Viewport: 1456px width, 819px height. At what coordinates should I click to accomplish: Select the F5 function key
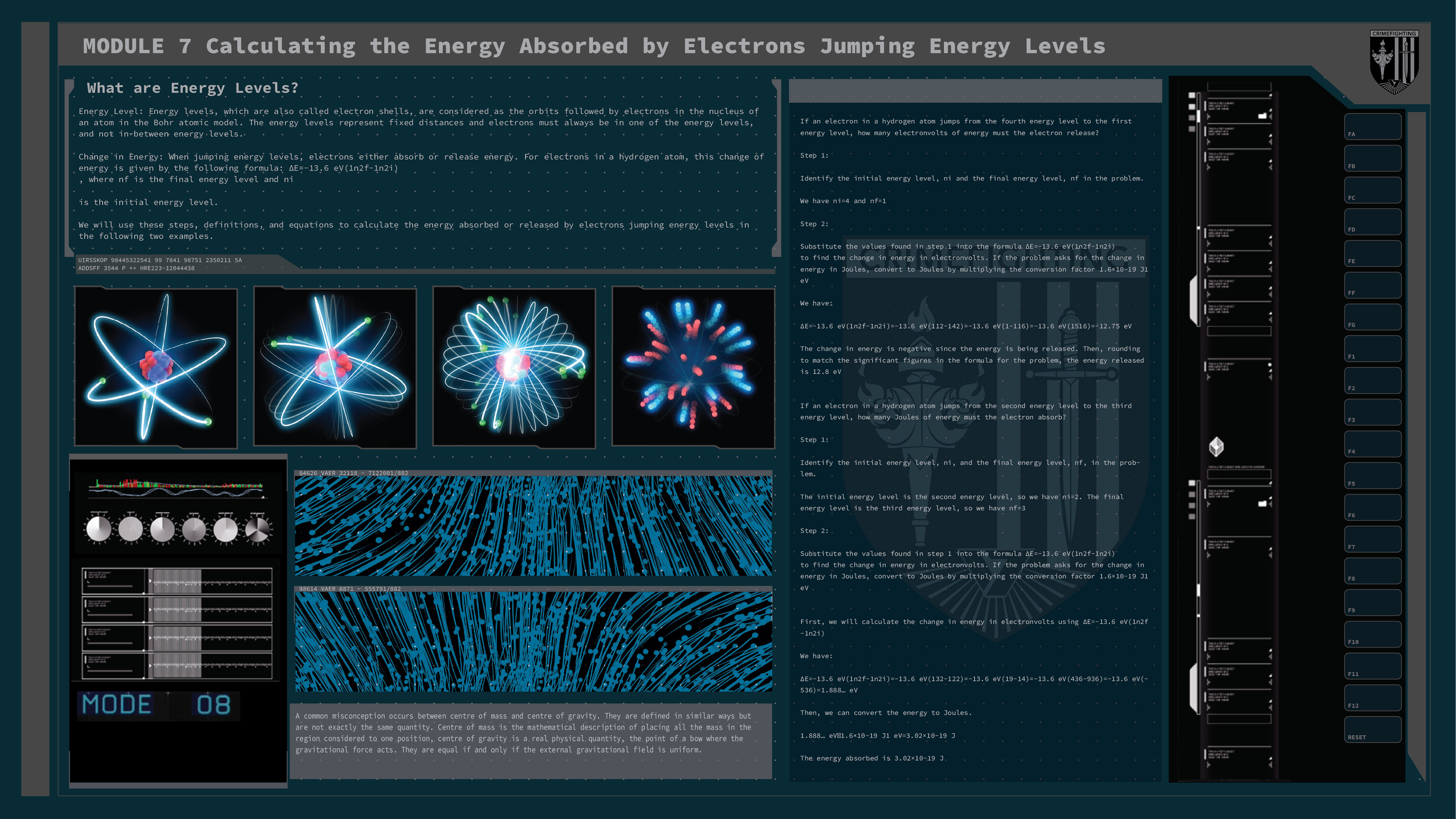coord(1372,475)
